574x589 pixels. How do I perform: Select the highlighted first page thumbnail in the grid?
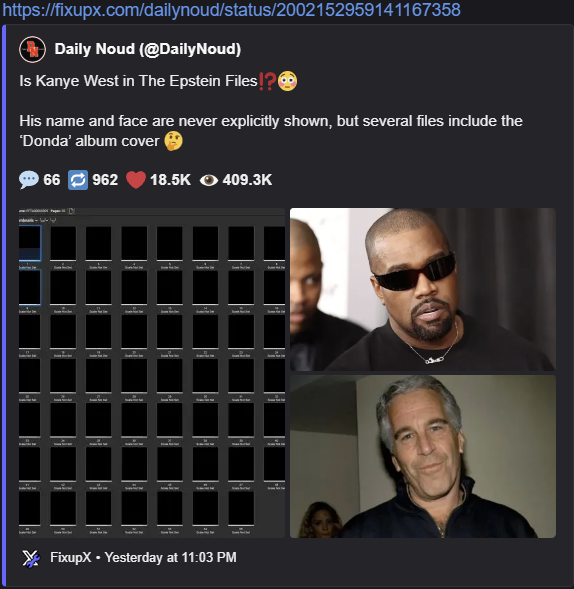pyautogui.click(x=30, y=243)
